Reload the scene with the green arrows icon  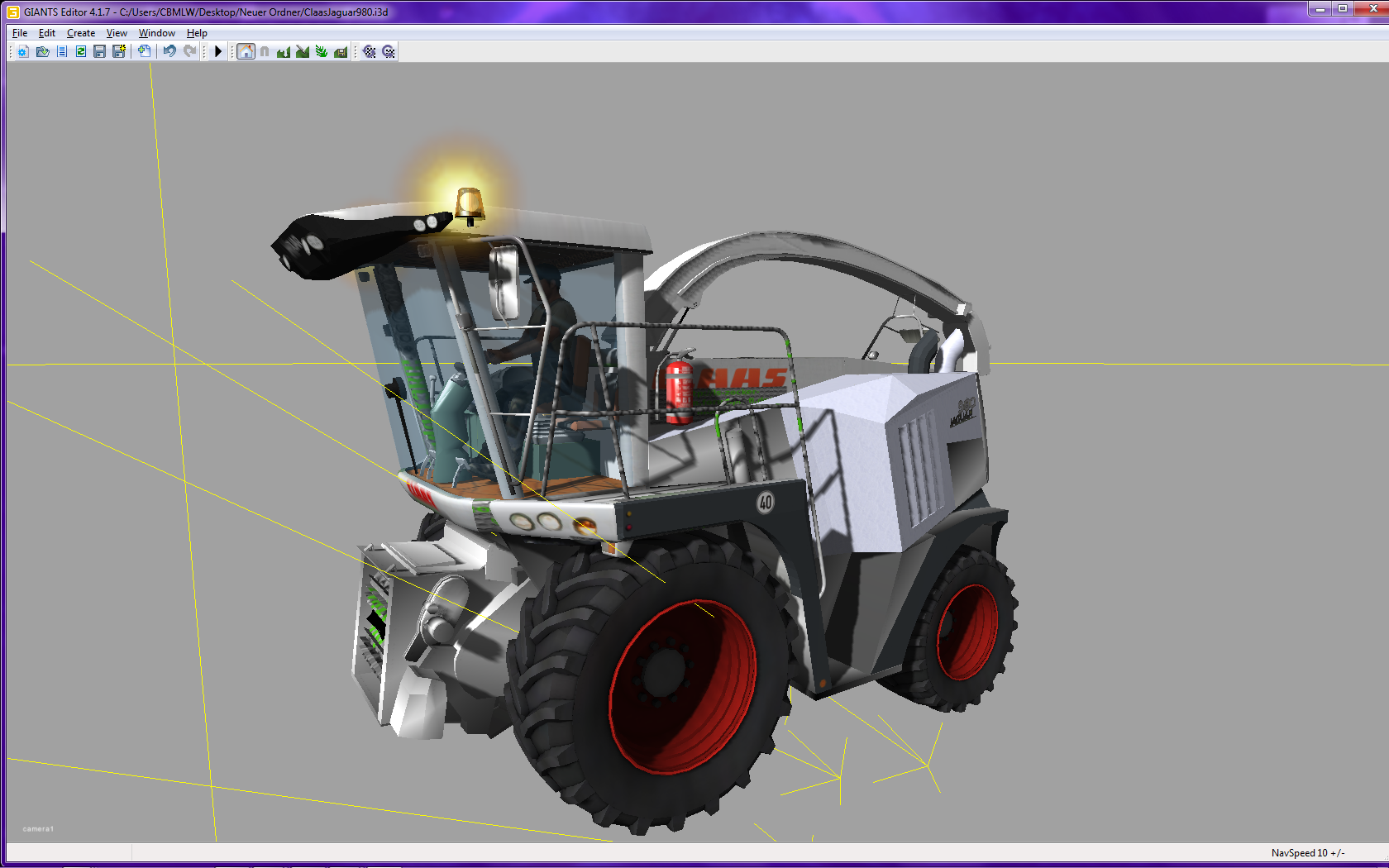pos(81,51)
